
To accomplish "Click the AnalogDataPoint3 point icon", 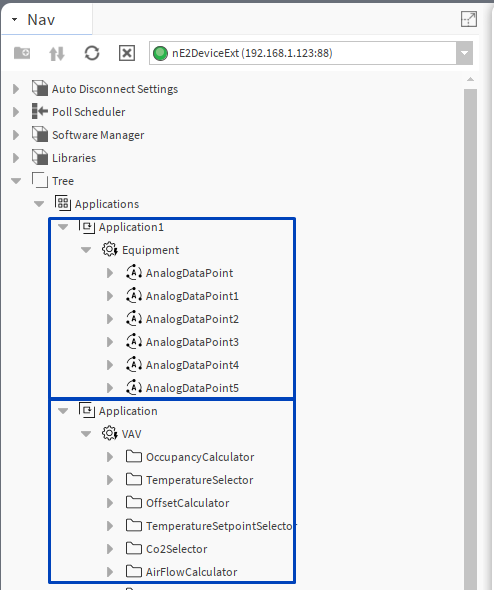I will [x=134, y=341].
